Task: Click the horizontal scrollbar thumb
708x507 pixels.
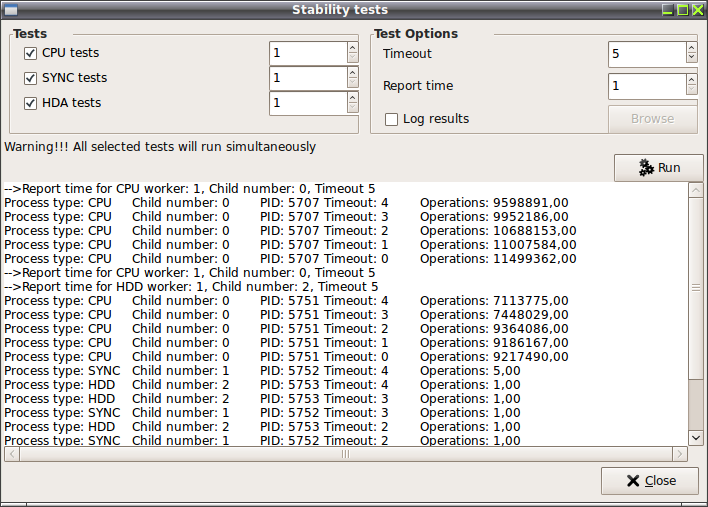Action: (346, 454)
